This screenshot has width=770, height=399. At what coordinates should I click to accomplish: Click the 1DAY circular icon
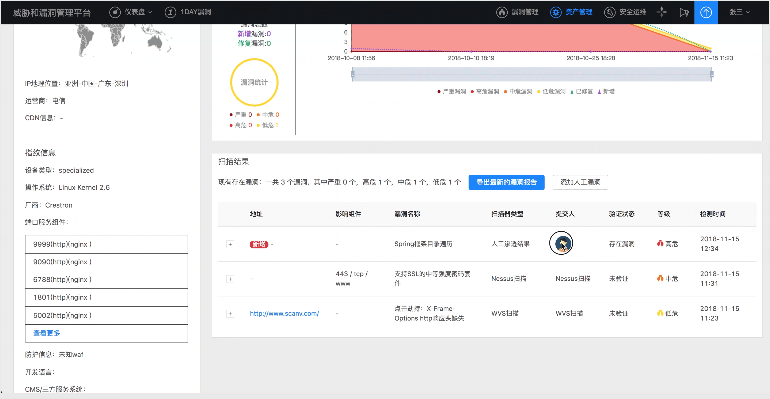tap(170, 12)
